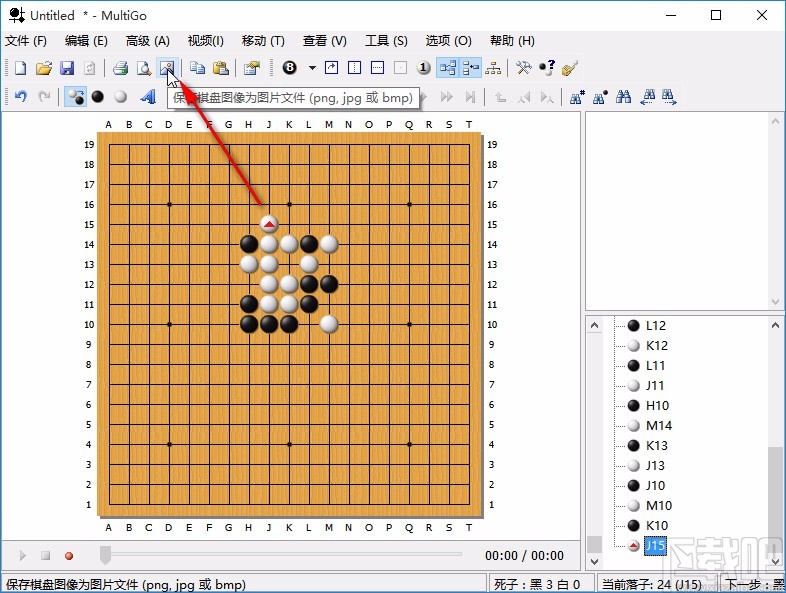Image resolution: width=786 pixels, height=593 pixels.
Task: Click binoculars with right arrow icon
Action: click(x=669, y=97)
